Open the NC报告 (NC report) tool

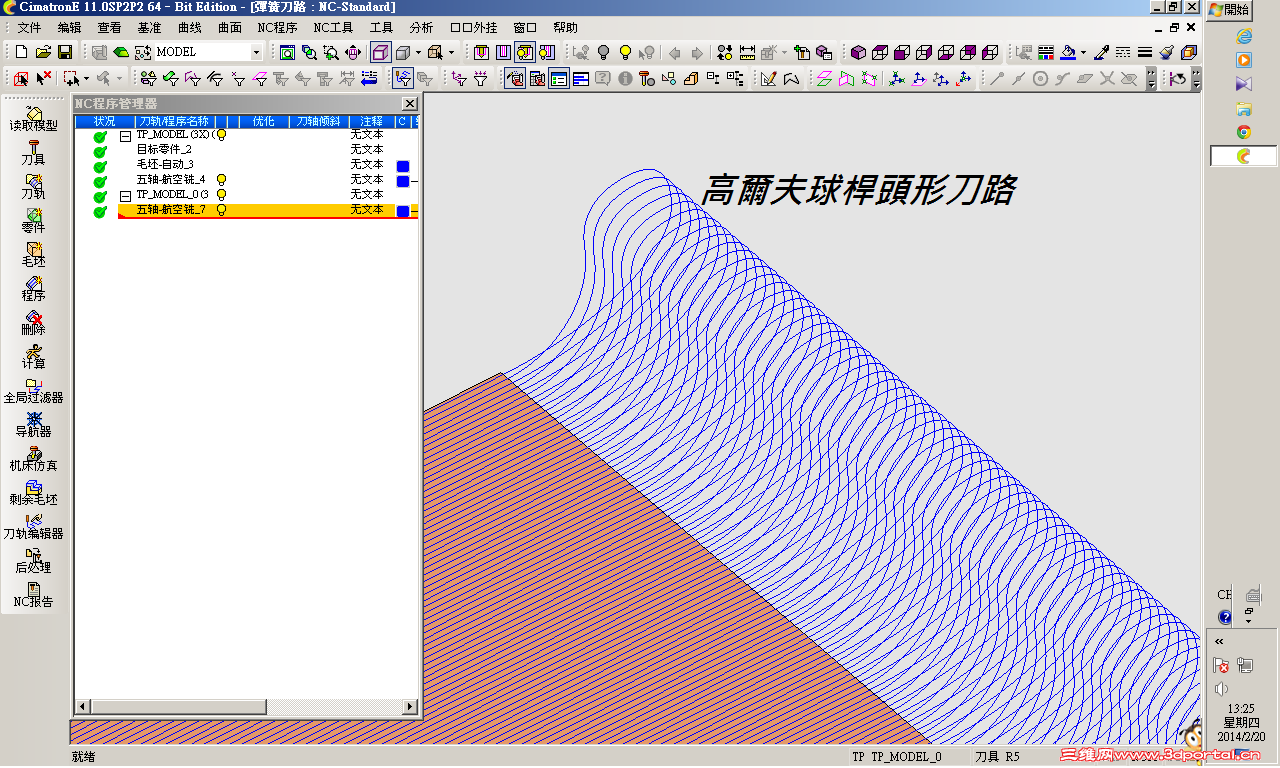coord(33,594)
